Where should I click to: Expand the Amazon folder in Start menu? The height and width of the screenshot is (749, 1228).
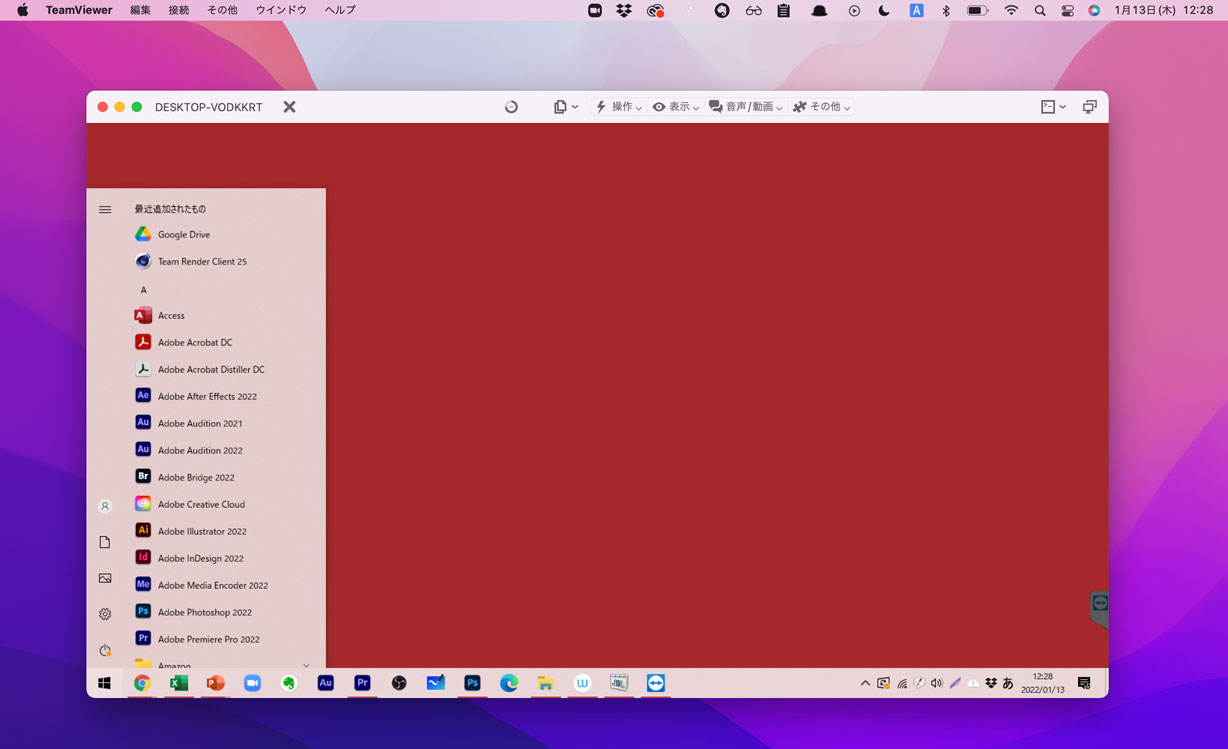coord(306,664)
